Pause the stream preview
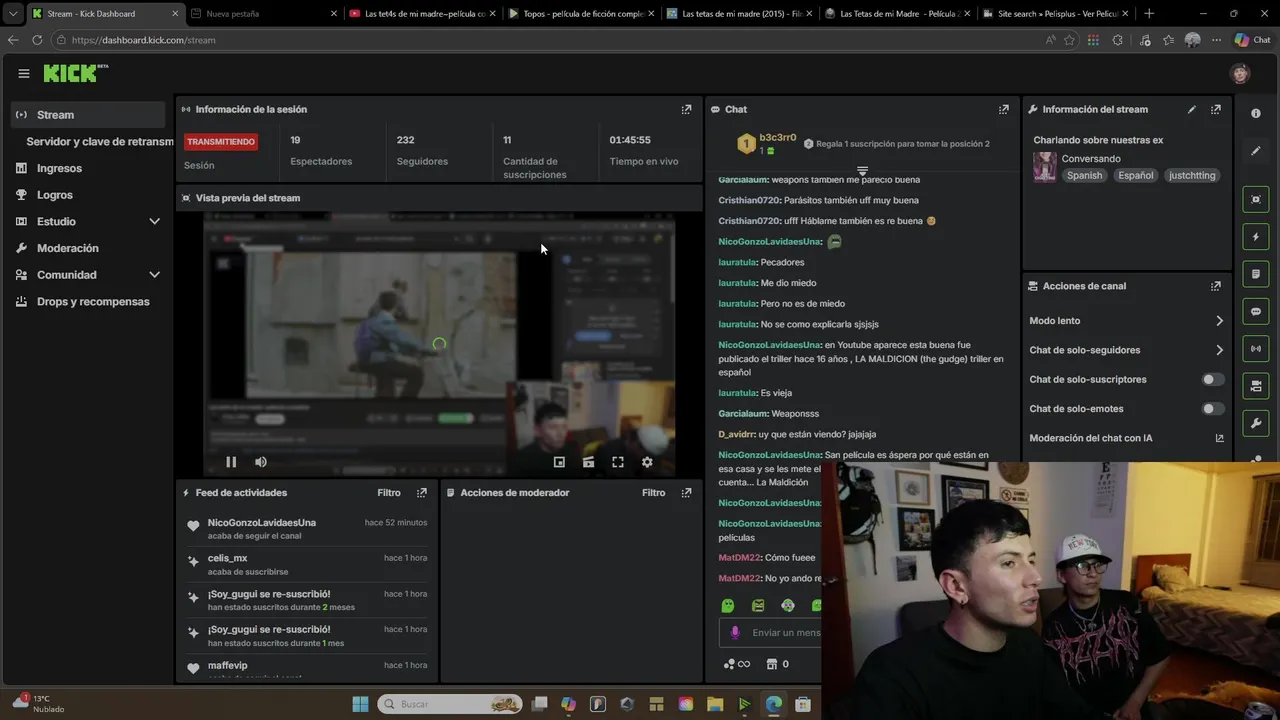1280x720 pixels. [231, 462]
